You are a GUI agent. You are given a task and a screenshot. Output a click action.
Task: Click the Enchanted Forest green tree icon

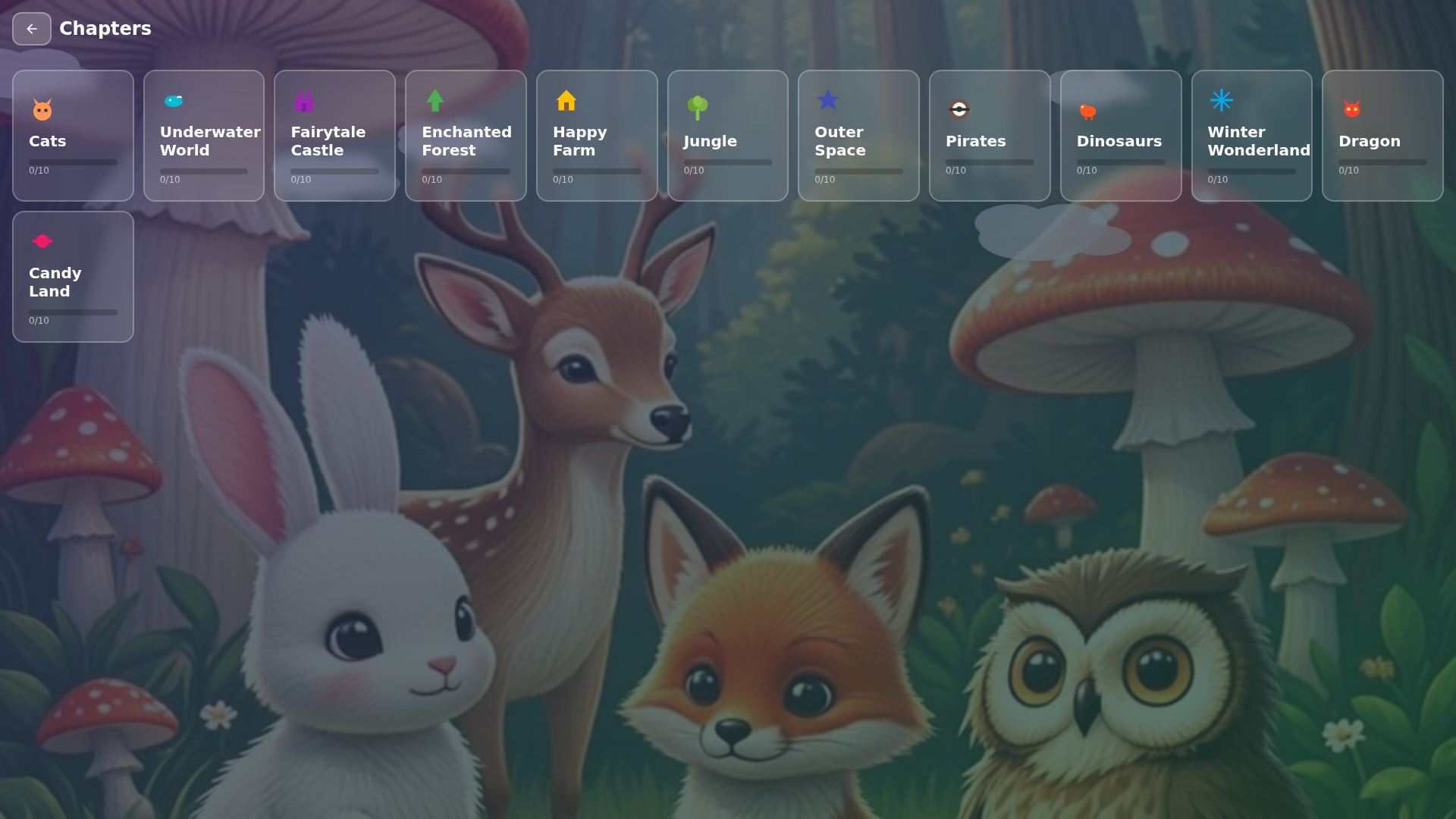click(435, 100)
